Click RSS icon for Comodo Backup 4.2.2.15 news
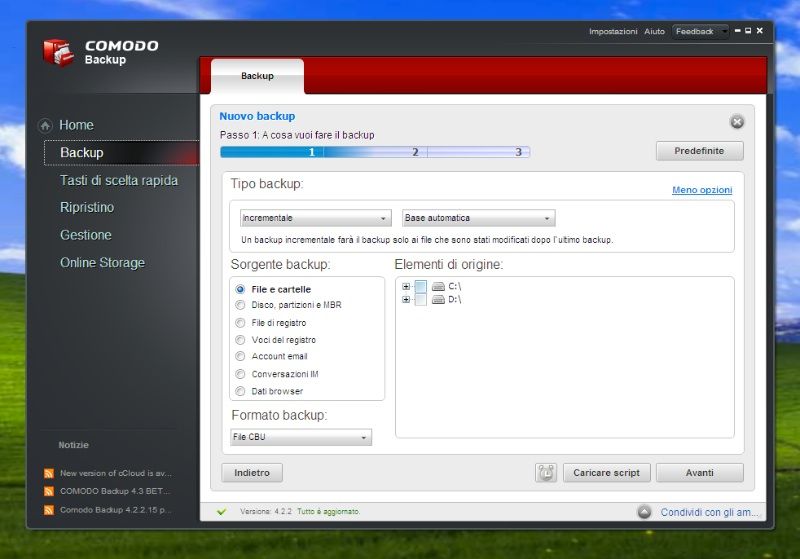800x559 pixels. [49, 510]
